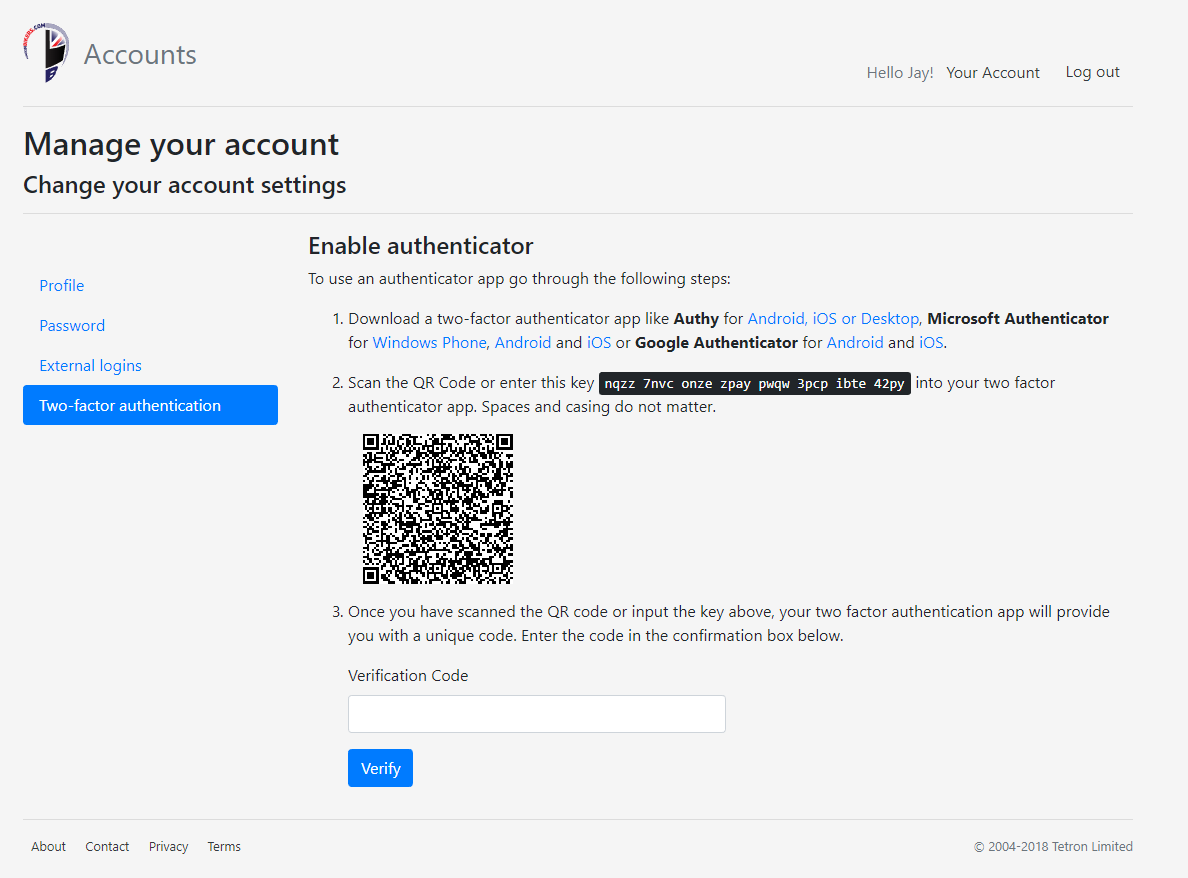This screenshot has width=1188, height=878.
Task: Click the Manage your account heading
Action: (x=181, y=144)
